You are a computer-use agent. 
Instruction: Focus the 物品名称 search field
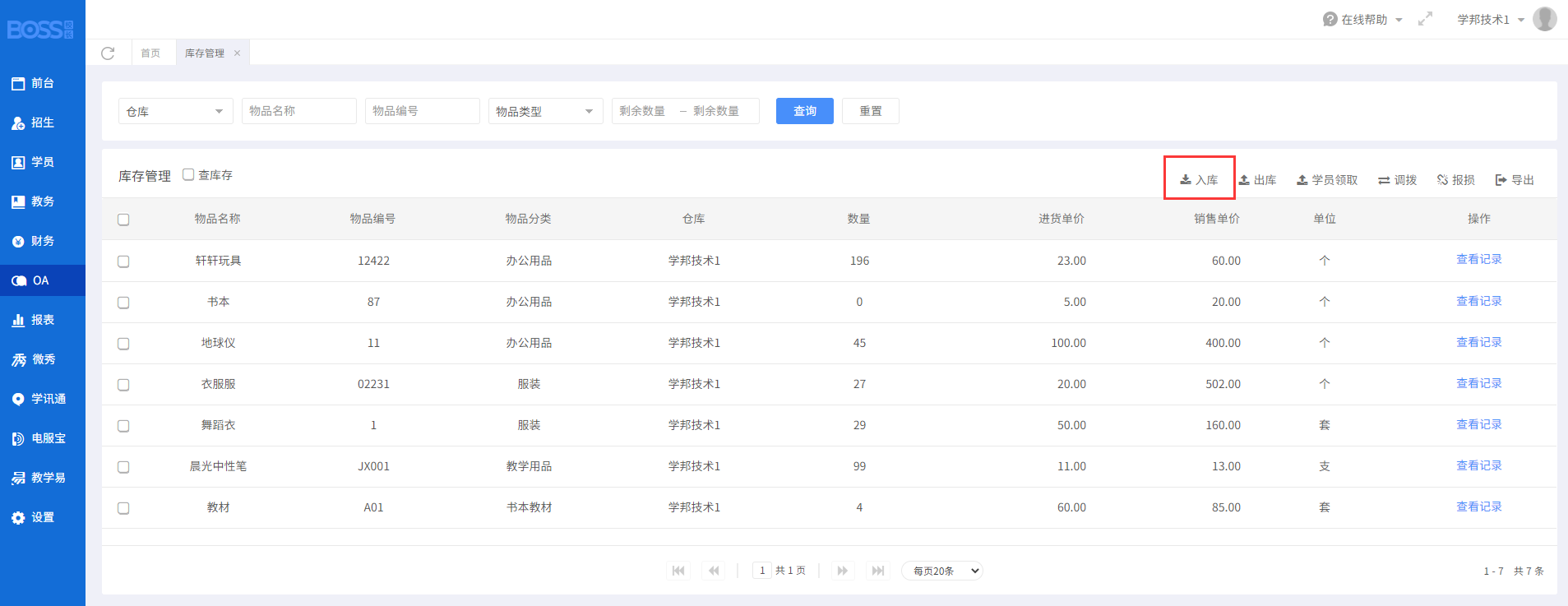[299, 111]
